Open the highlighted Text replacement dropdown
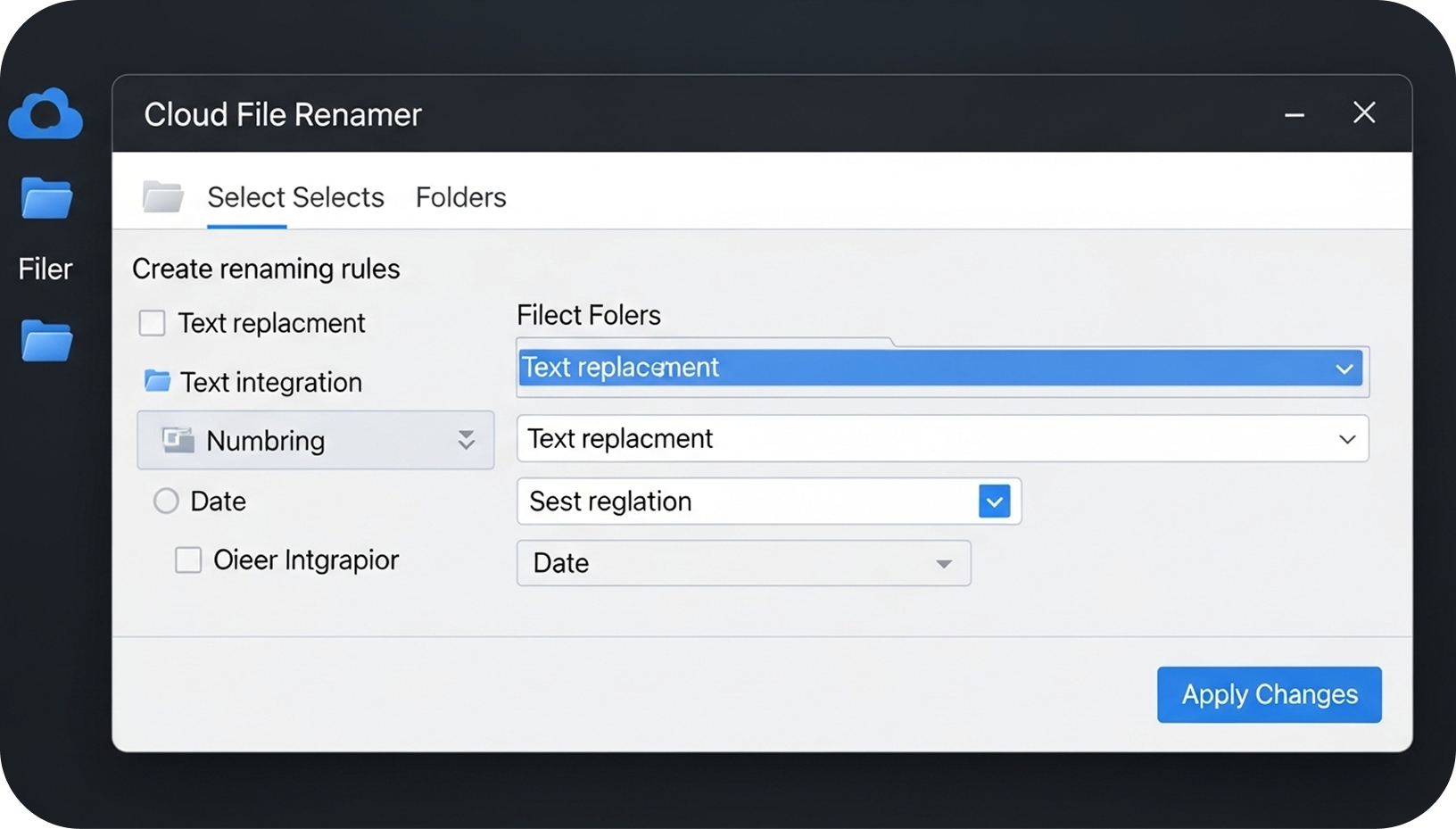This screenshot has width=1456, height=829. (x=1345, y=369)
